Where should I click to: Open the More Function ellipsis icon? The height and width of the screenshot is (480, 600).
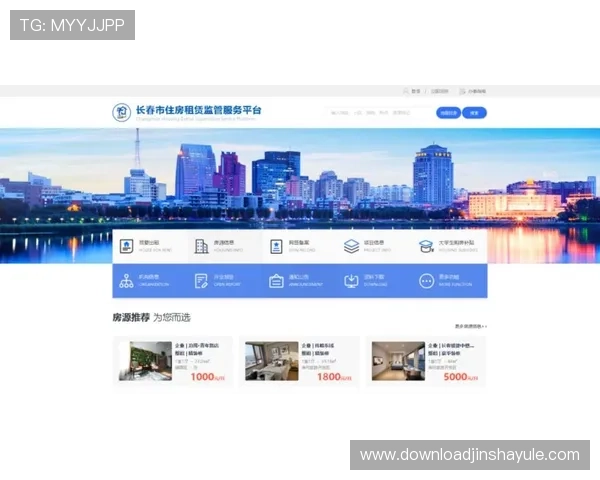(x=426, y=281)
